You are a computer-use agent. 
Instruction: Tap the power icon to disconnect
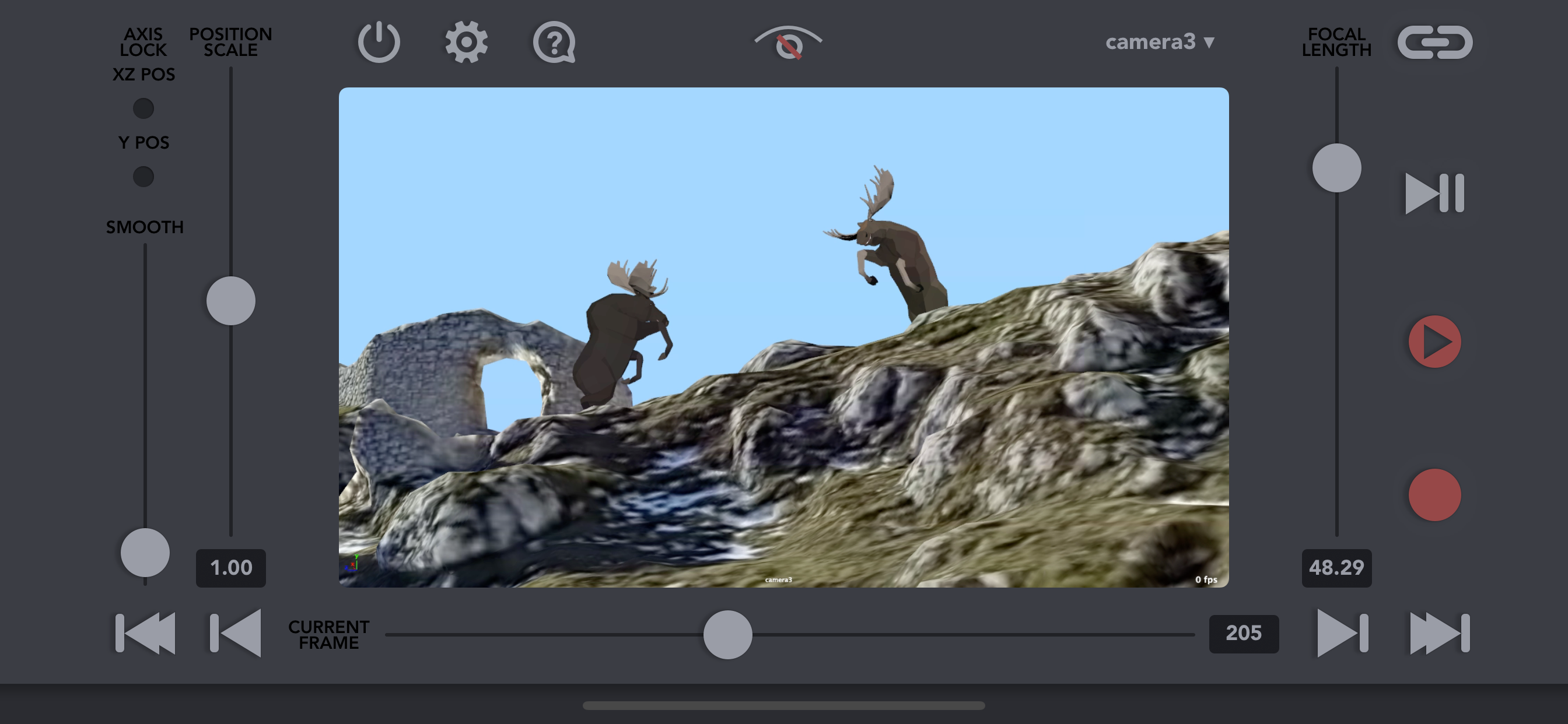point(379,42)
